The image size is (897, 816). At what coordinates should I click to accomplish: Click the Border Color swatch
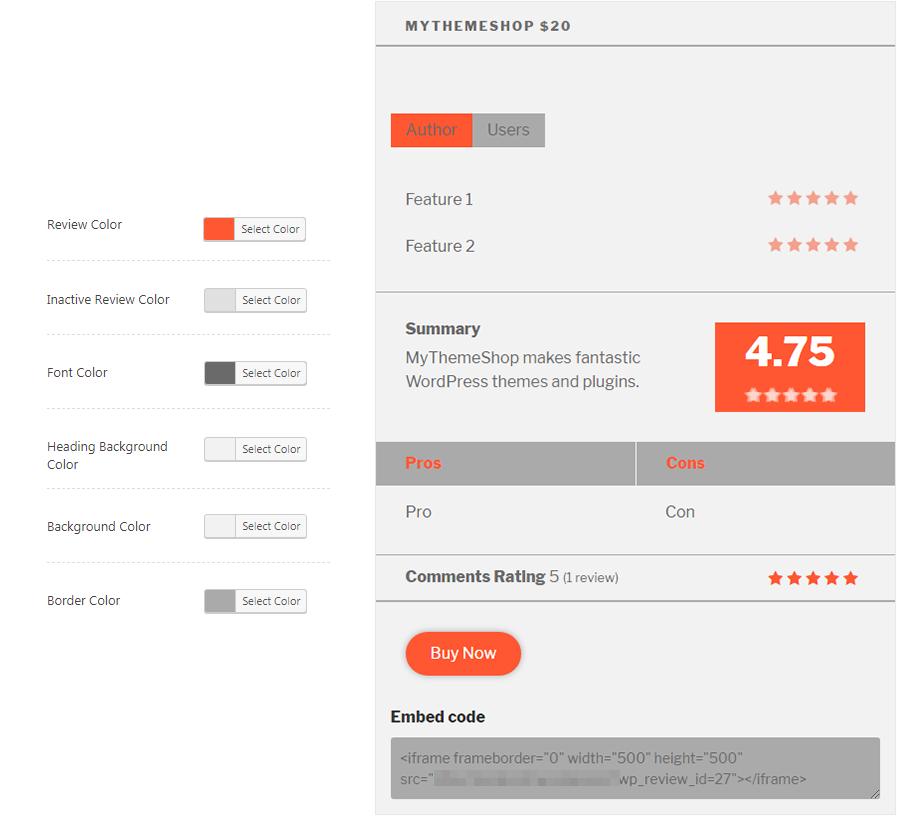coord(219,601)
